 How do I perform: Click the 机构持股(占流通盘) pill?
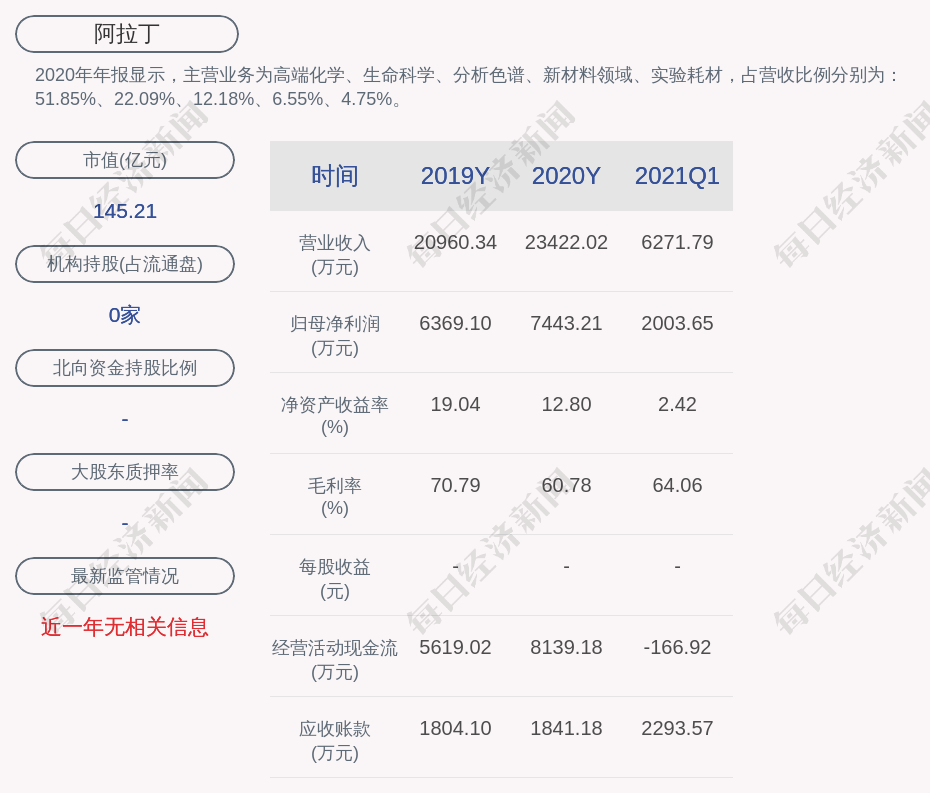(x=125, y=264)
